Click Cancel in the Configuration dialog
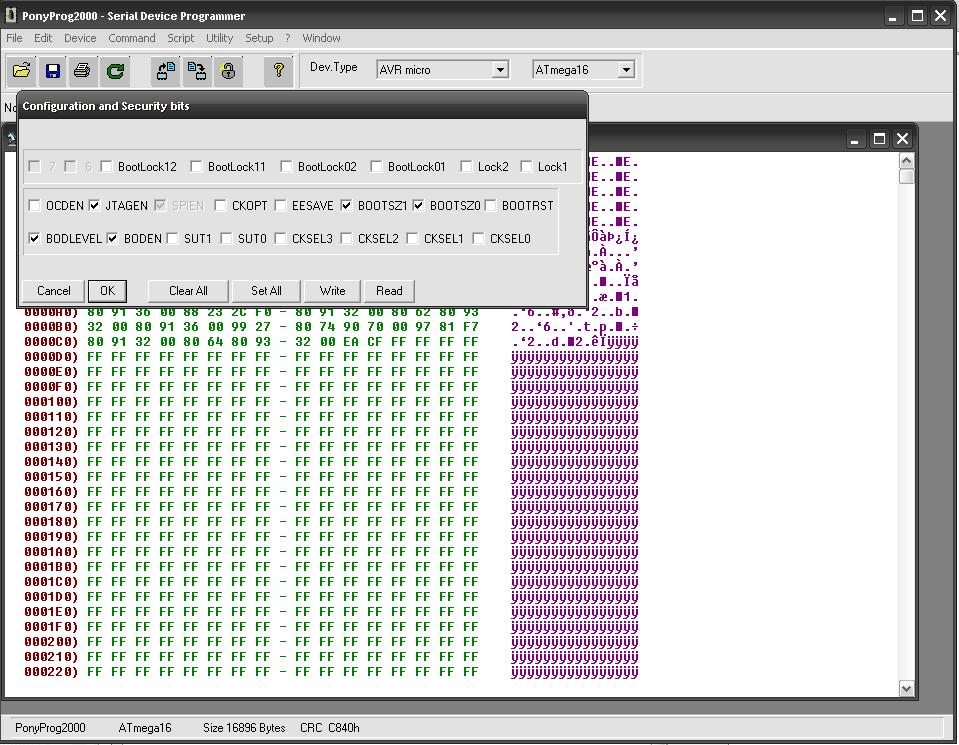The height and width of the screenshot is (745, 959). tap(53, 291)
